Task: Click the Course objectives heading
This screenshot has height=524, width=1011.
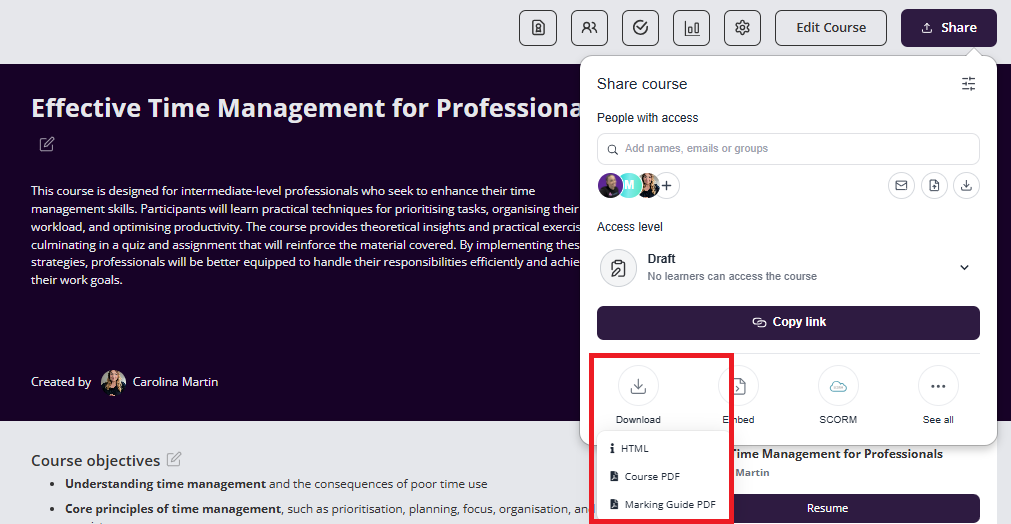Action: [95, 460]
